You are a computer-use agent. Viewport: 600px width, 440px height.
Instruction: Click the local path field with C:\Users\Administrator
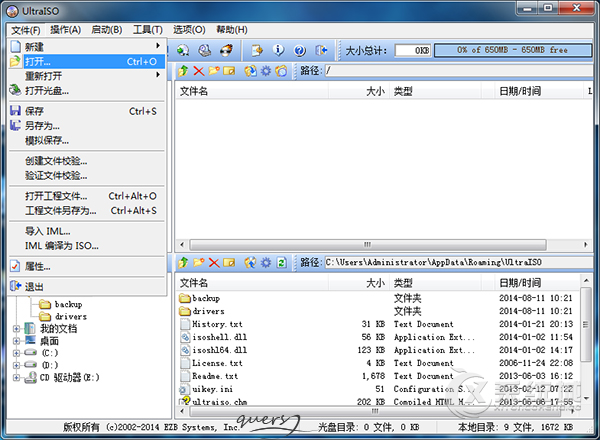point(459,262)
